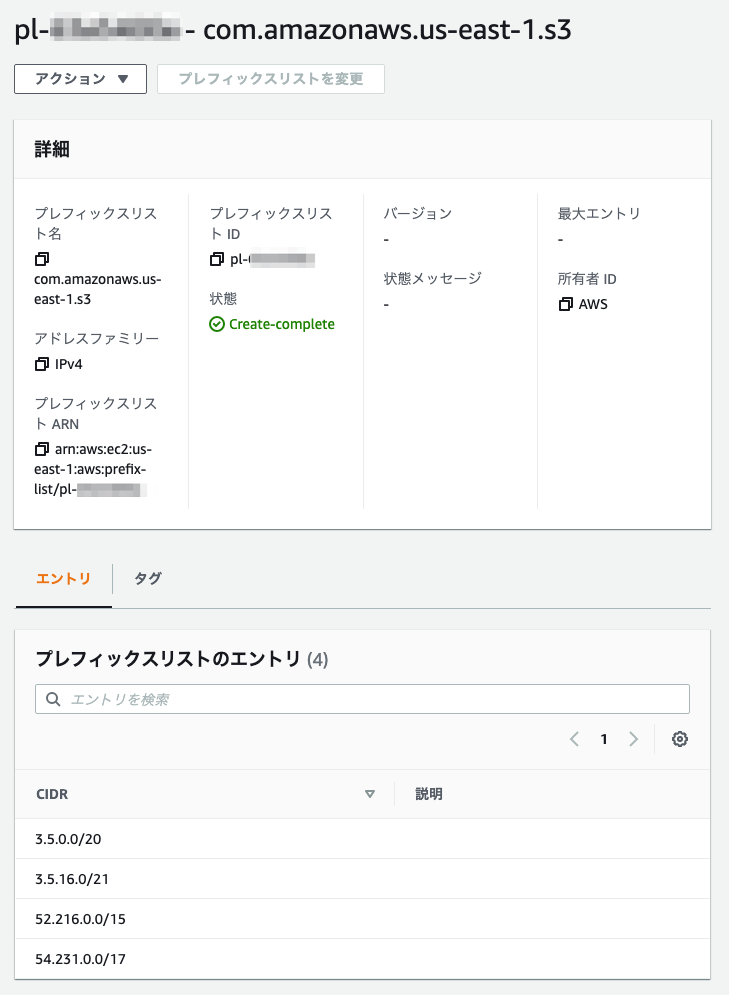The width and height of the screenshot is (729, 995).
Task: Click the 最大エントリ label
Action: (x=599, y=214)
